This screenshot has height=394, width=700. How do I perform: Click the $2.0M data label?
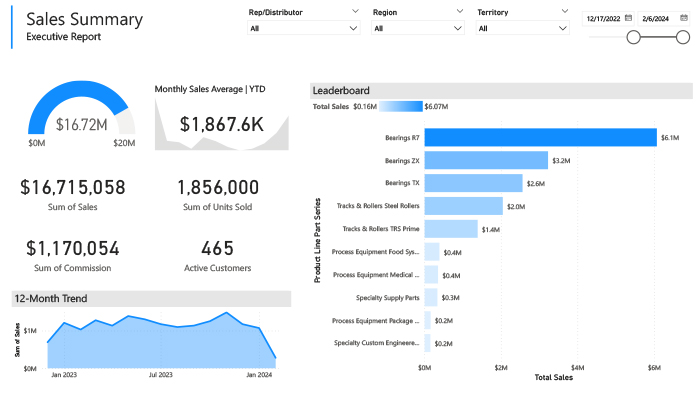516,207
